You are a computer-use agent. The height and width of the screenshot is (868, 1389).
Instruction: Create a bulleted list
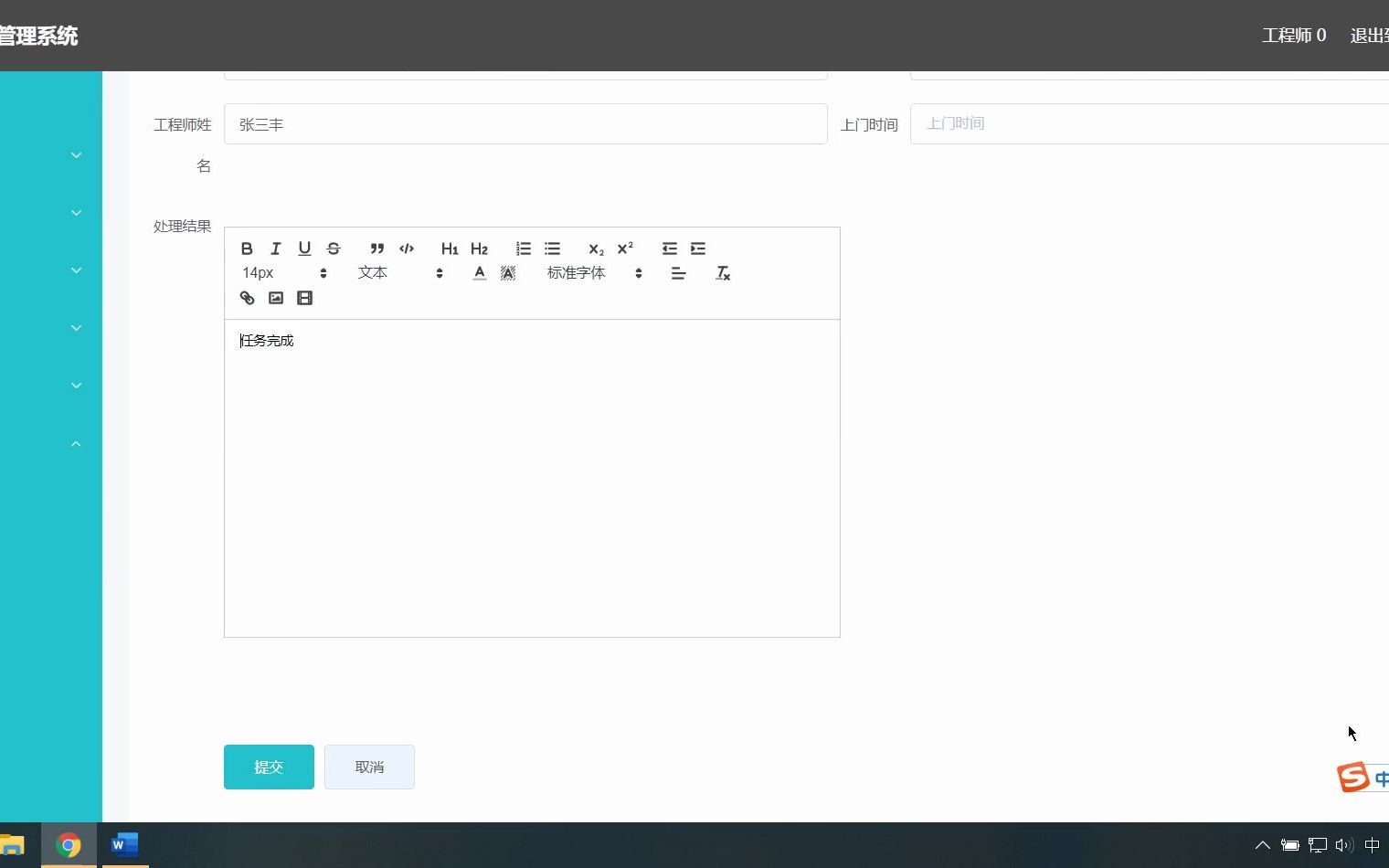click(552, 249)
